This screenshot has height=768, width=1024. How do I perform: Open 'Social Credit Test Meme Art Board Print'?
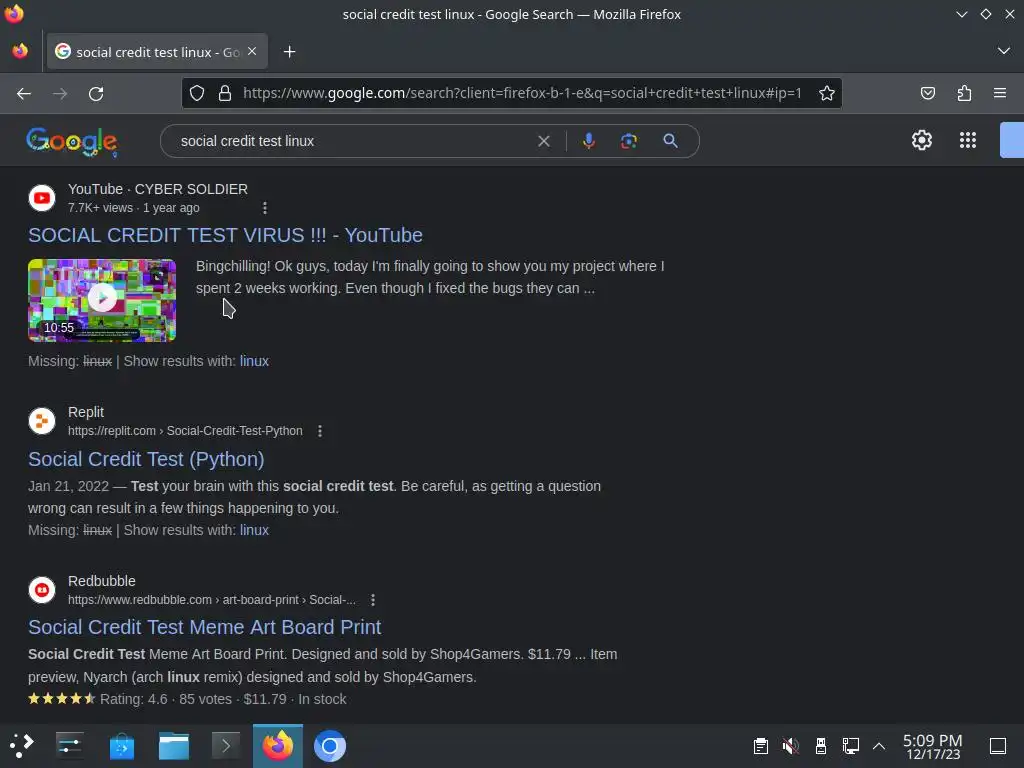click(204, 627)
